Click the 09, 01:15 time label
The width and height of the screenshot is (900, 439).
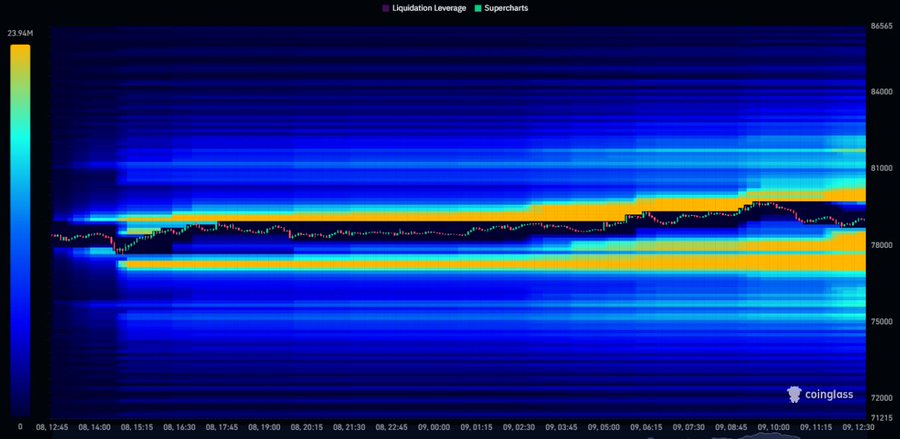click(x=476, y=428)
